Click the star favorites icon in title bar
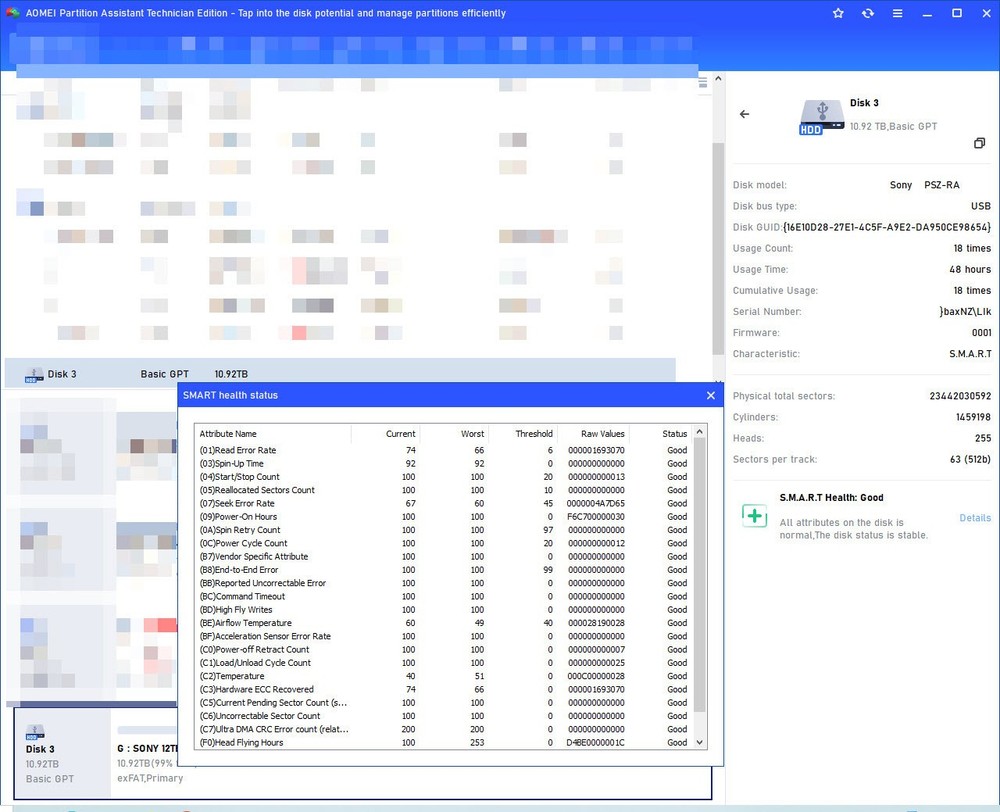 (838, 14)
